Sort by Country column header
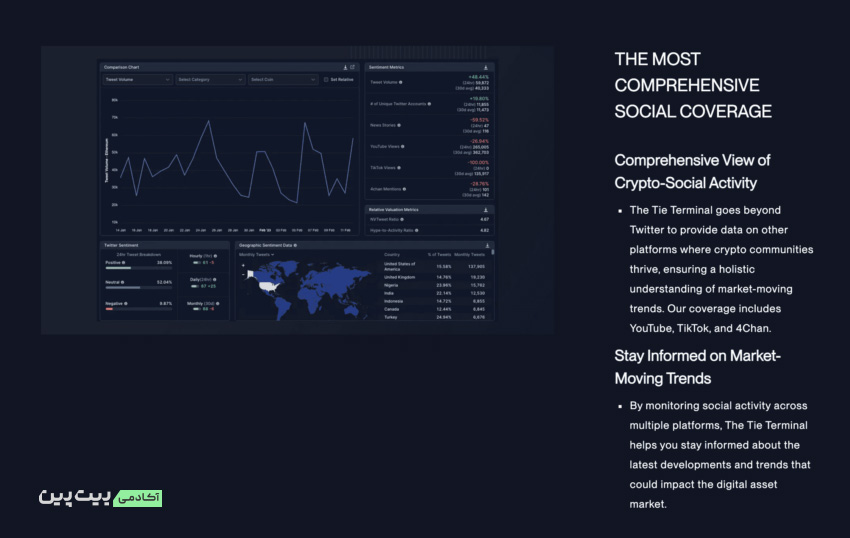 point(392,254)
